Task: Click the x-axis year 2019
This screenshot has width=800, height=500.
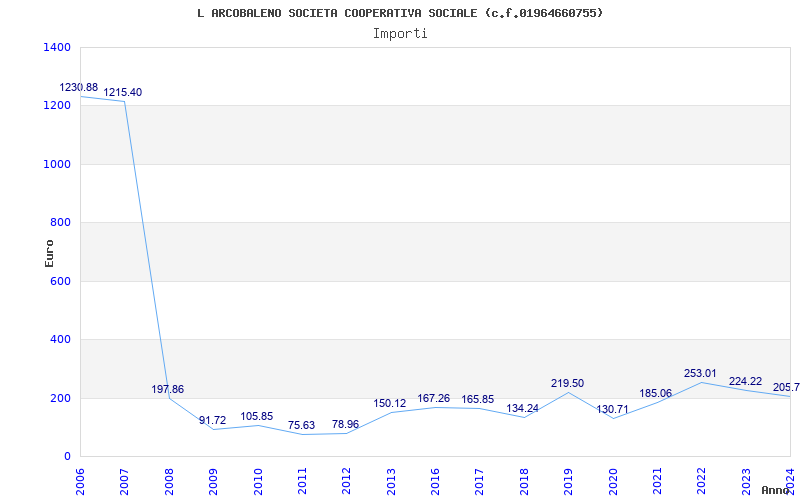Action: (x=568, y=481)
